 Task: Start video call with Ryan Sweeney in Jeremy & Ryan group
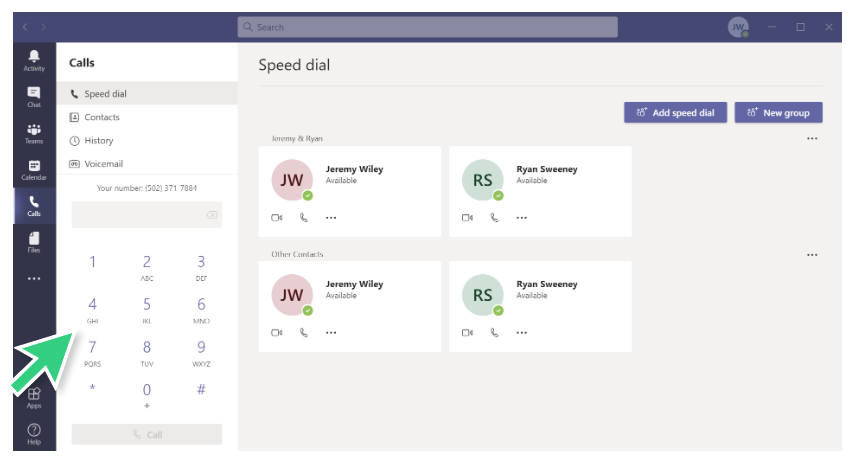tap(467, 217)
